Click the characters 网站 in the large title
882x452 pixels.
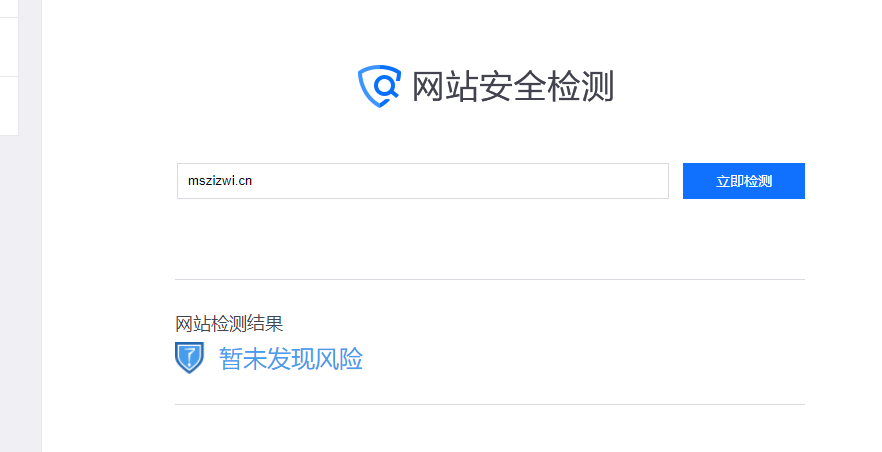point(445,87)
